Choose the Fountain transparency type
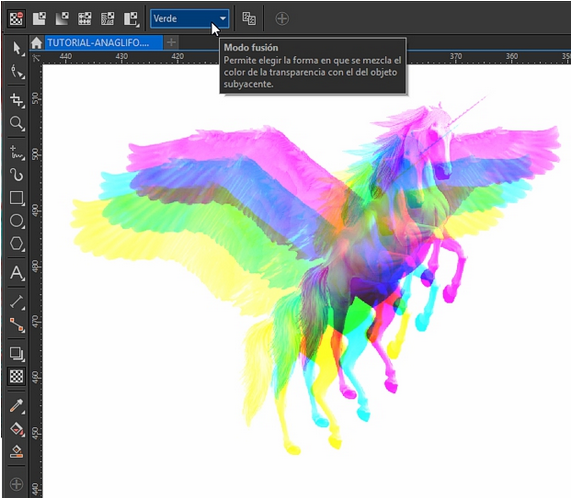Viewport: 572px width, 499px height. (62, 19)
